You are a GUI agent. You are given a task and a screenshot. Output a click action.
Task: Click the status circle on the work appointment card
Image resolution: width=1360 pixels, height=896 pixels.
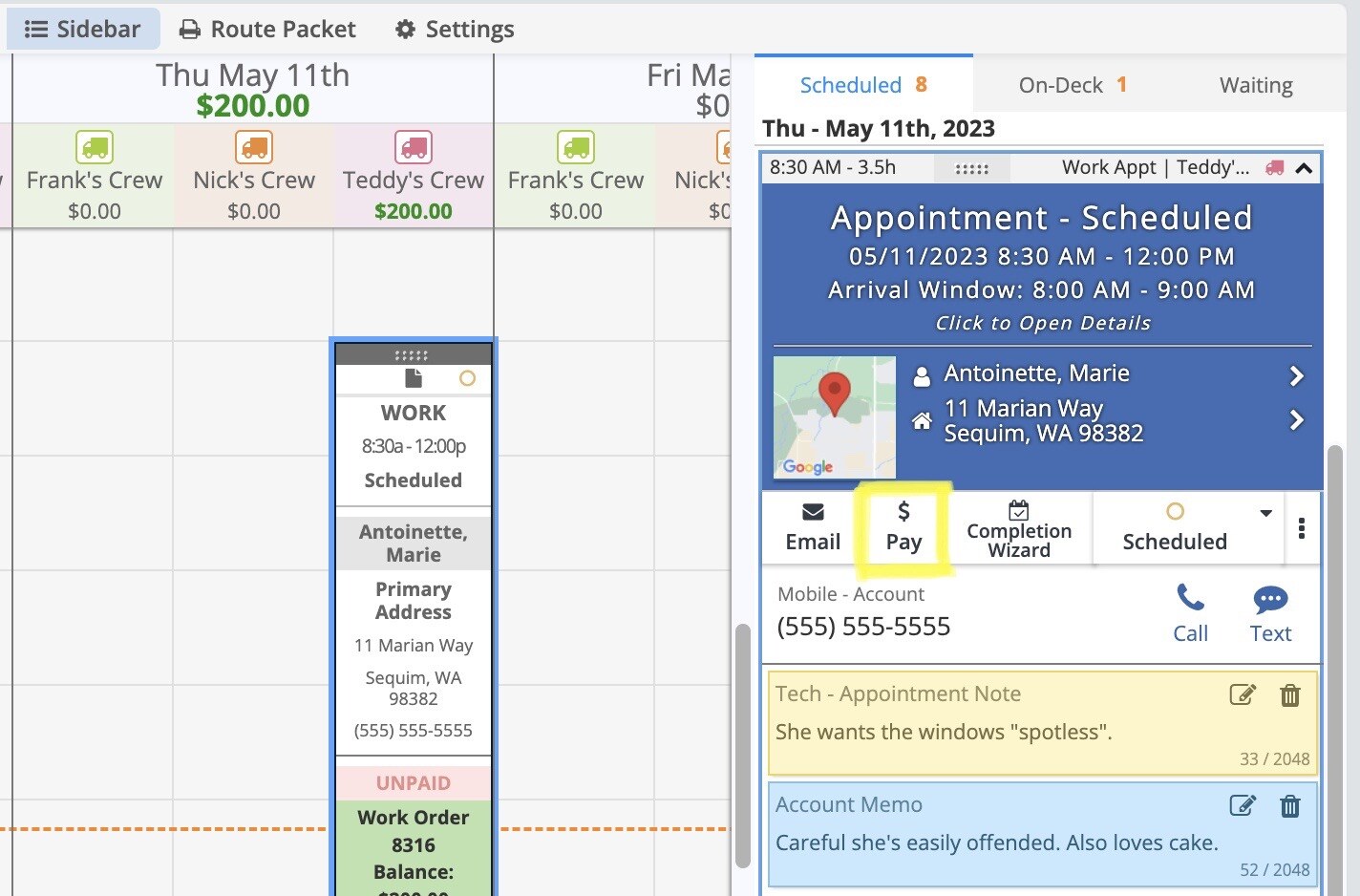467,378
